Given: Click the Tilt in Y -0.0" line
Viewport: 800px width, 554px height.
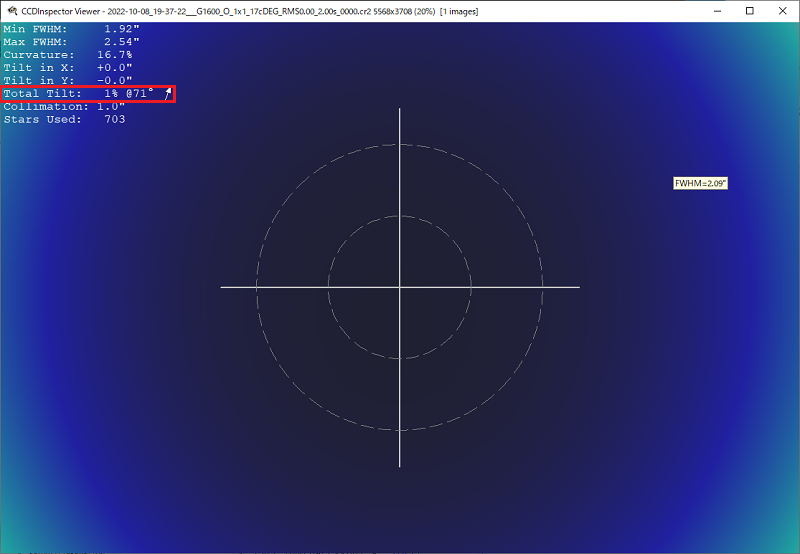Looking at the screenshot, I should [x=68, y=81].
